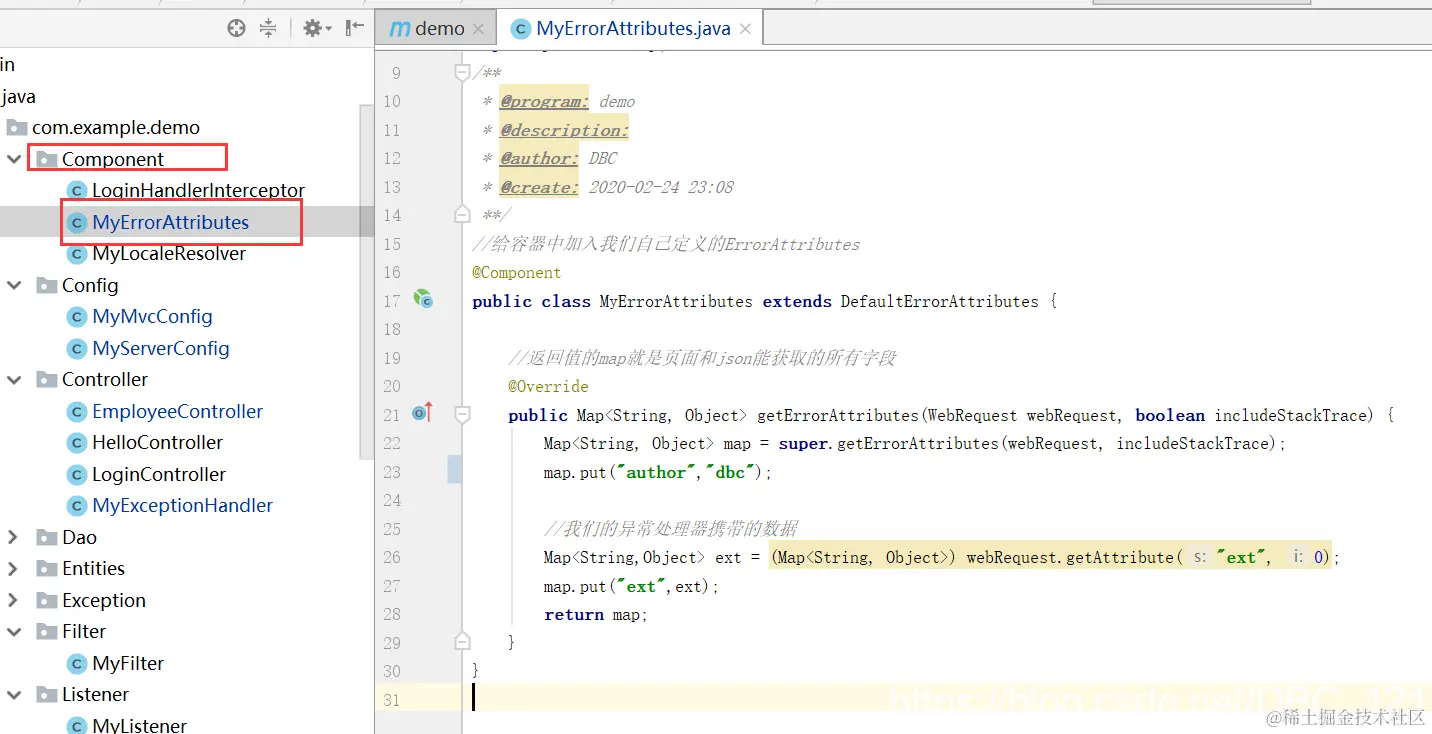Open the project view settings gear
This screenshot has height=734, width=1432.
click(317, 28)
